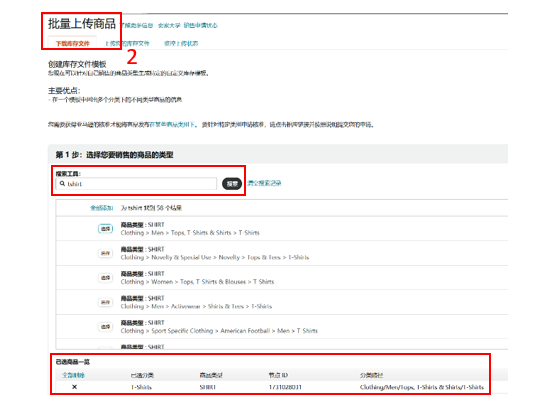This screenshot has width=542, height=415.
Task: Click the inline blue link in the approval notice
Action: tap(173, 124)
